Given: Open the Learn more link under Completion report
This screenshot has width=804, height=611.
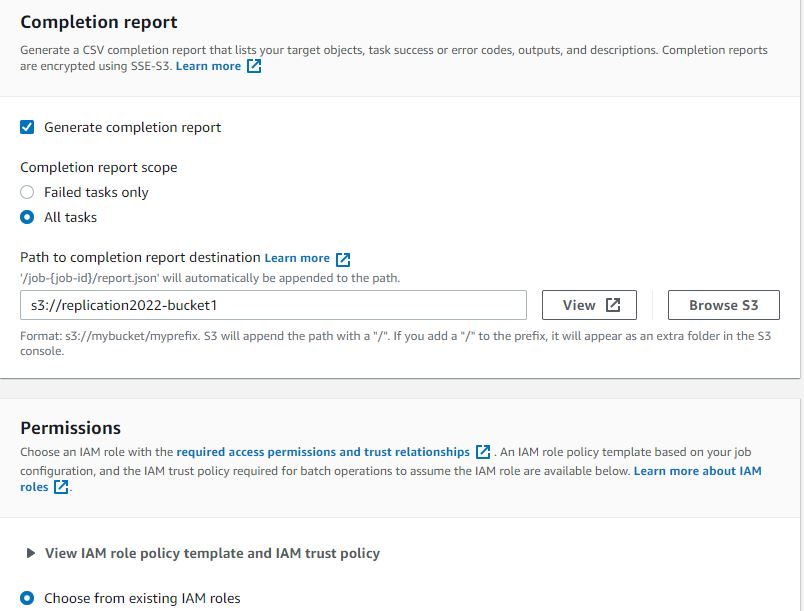Looking at the screenshot, I should click(x=208, y=66).
